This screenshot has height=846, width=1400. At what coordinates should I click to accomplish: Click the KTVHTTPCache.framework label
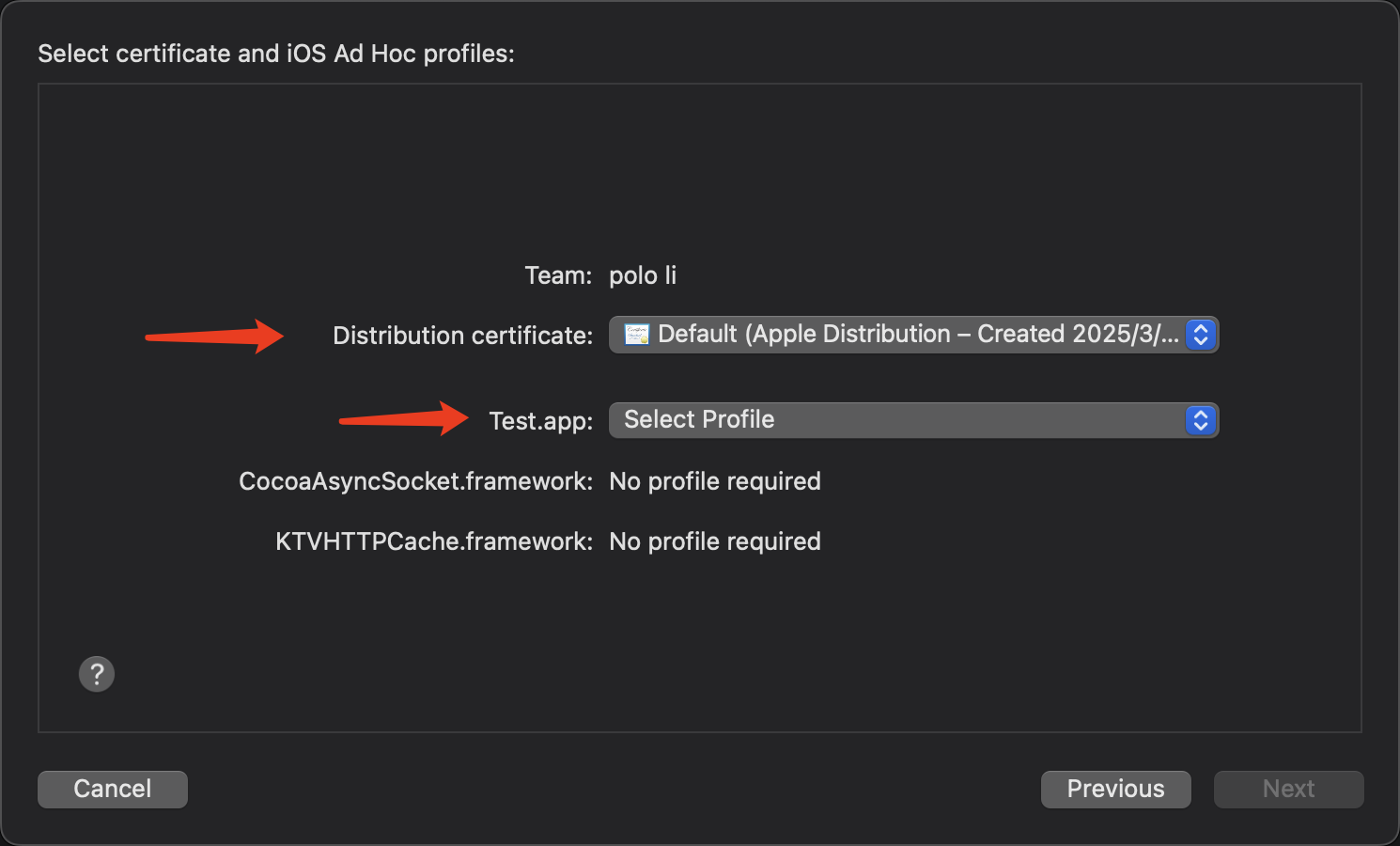point(433,541)
